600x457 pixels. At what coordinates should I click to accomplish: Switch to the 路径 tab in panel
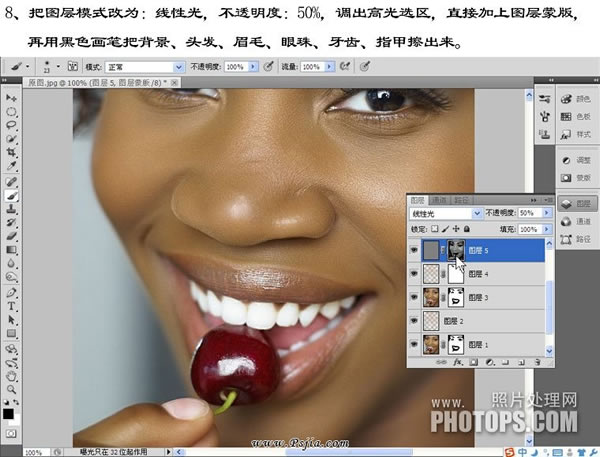[461, 200]
